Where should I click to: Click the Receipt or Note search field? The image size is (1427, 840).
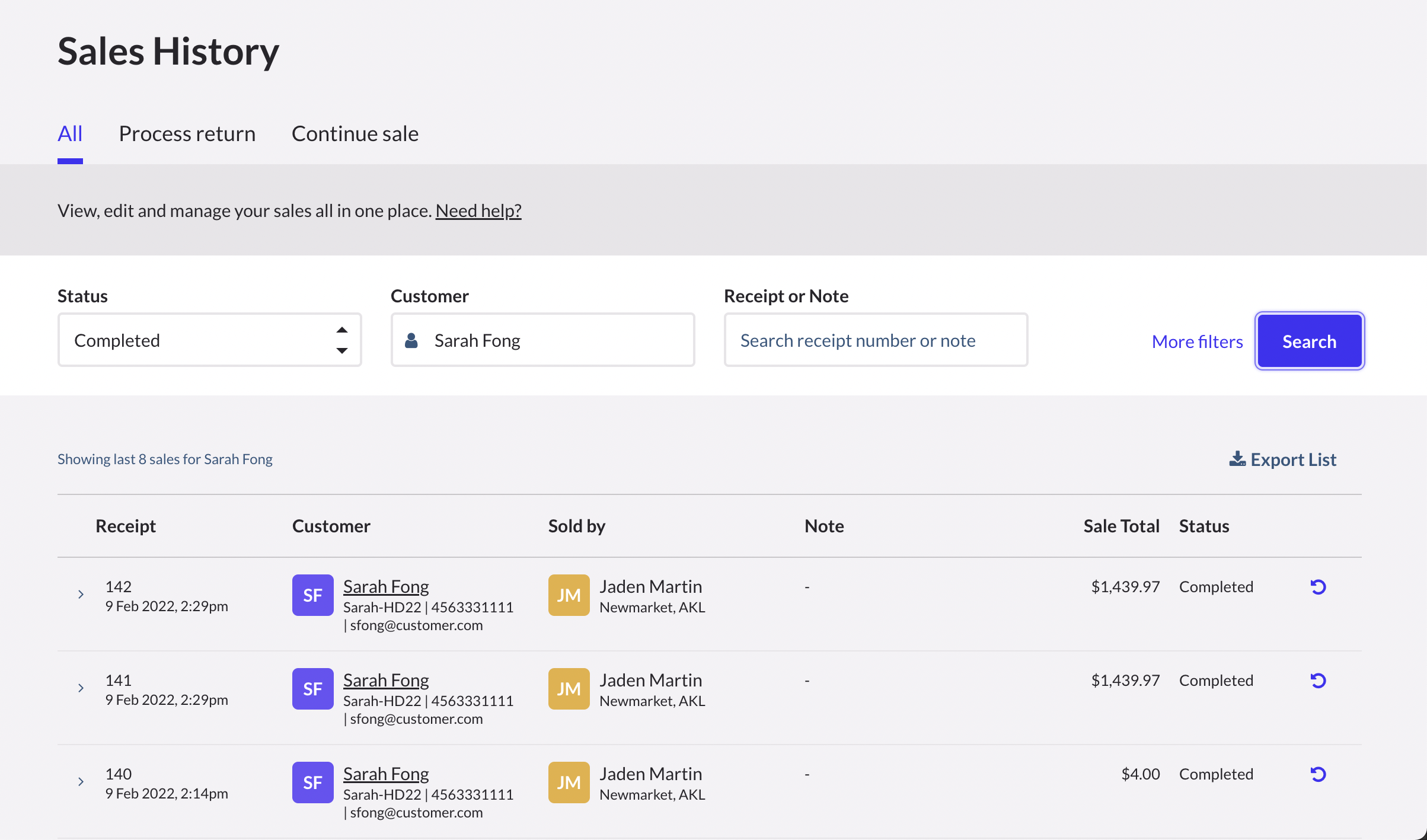pyautogui.click(x=875, y=340)
